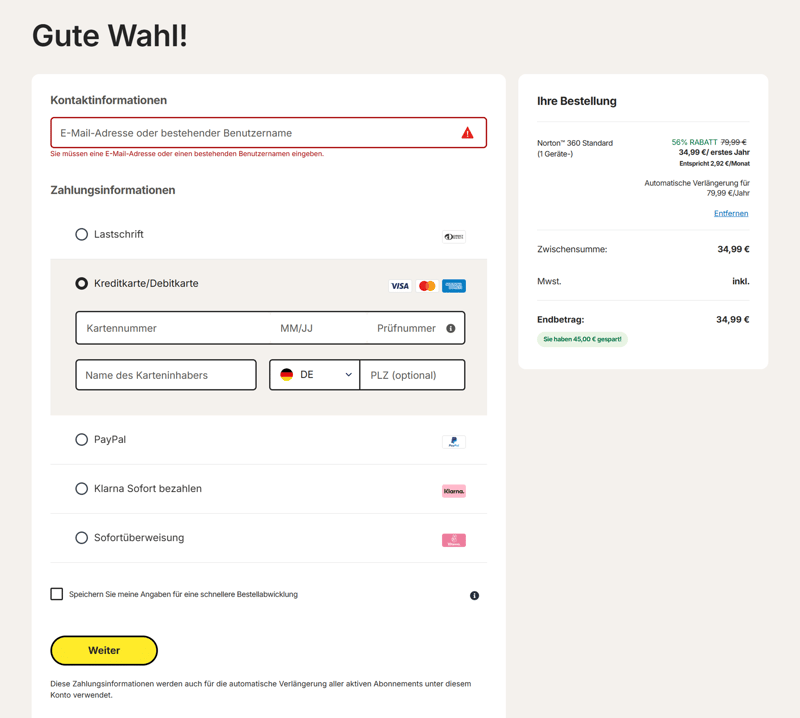
Task: Click the Weiter button
Action: [x=104, y=650]
